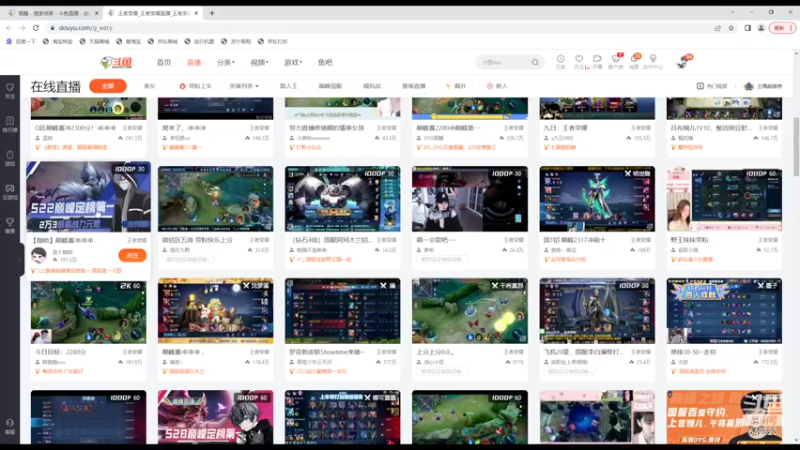Click the sidebar cloud gaming controller icon
This screenshot has width=800, height=450.
(x=10, y=192)
